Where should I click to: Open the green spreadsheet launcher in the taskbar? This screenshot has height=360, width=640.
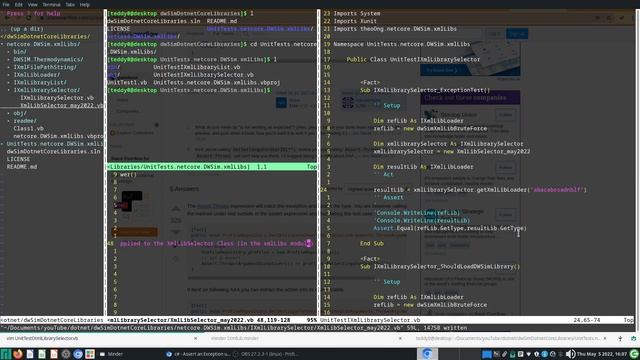click(x=42, y=354)
